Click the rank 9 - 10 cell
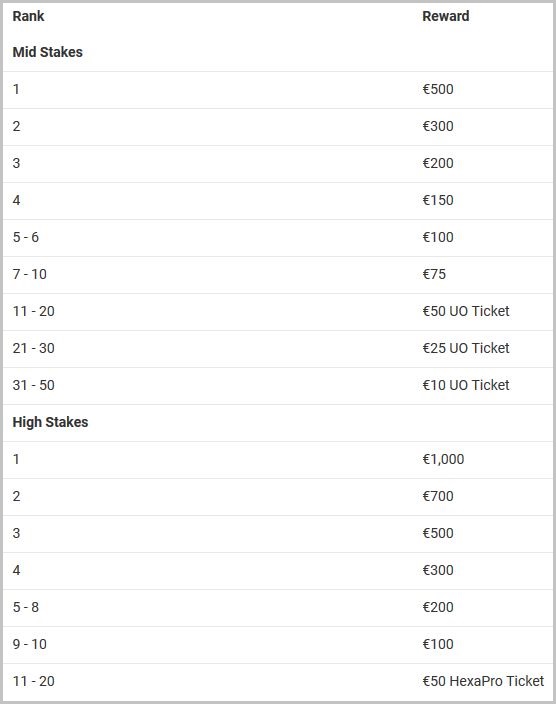The width and height of the screenshot is (556, 704). (30, 644)
